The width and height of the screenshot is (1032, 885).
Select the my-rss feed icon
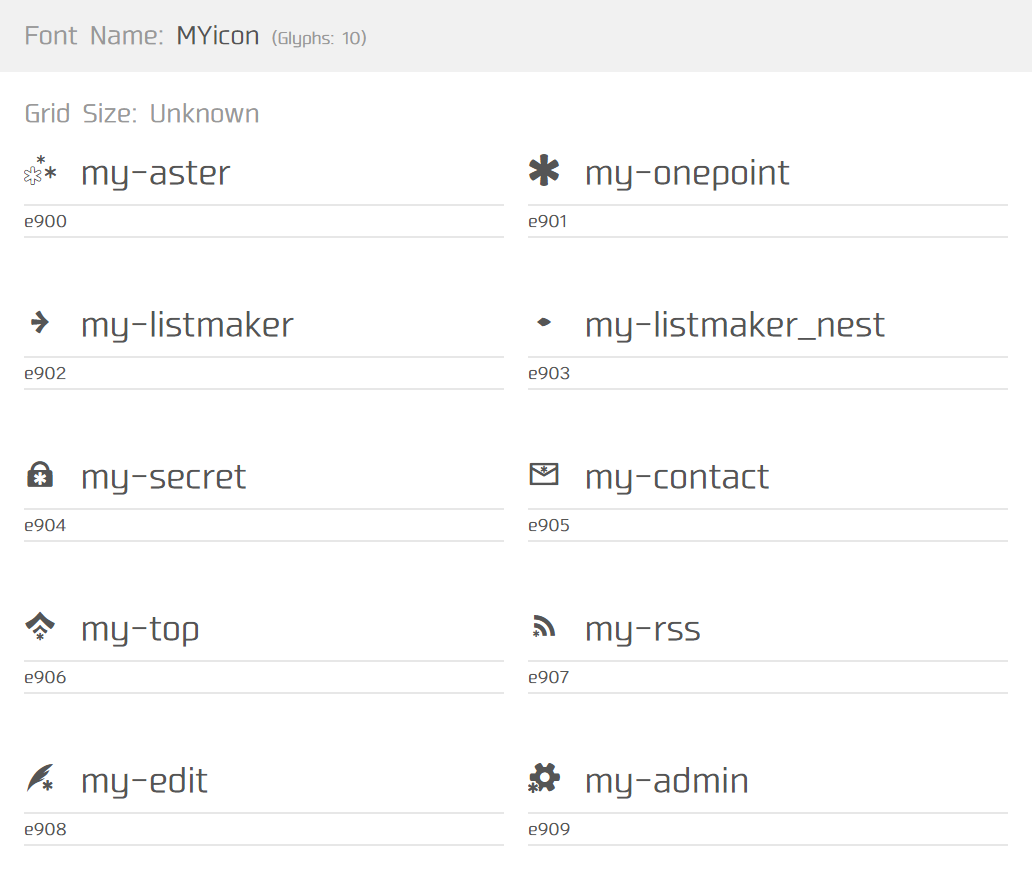coord(544,627)
